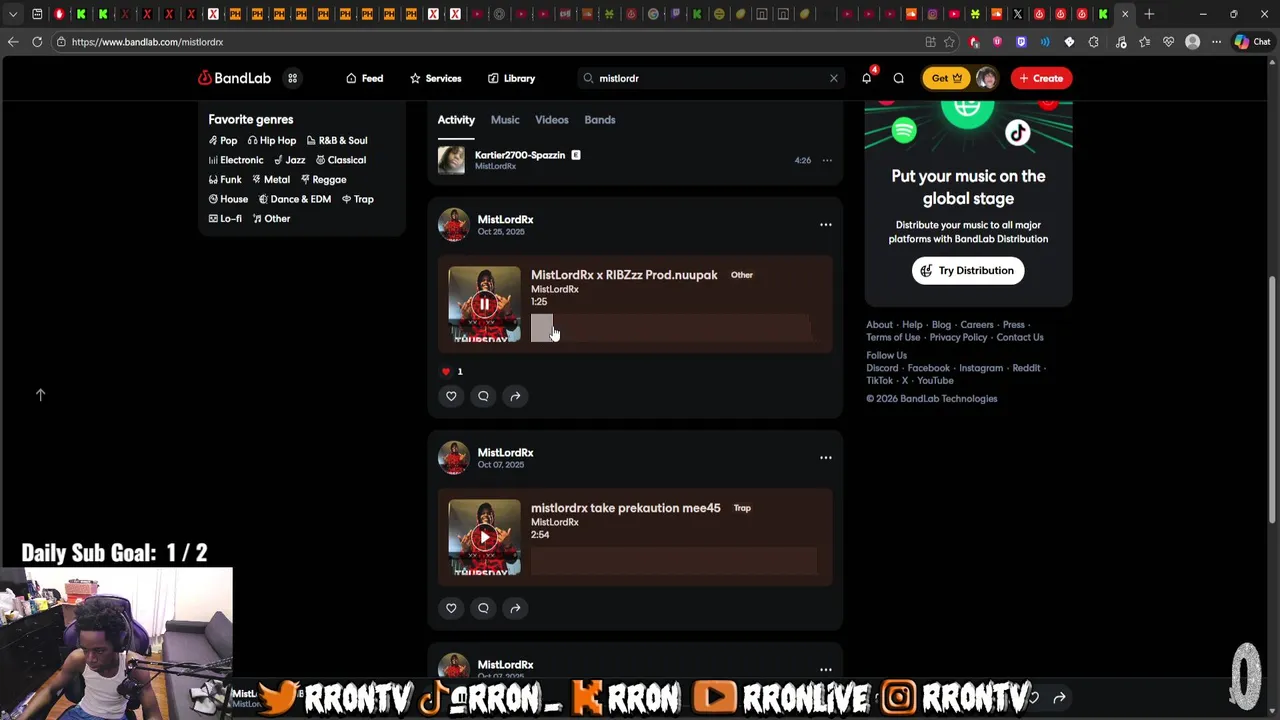Open the About footer link
The height and width of the screenshot is (720, 1280).
point(879,325)
